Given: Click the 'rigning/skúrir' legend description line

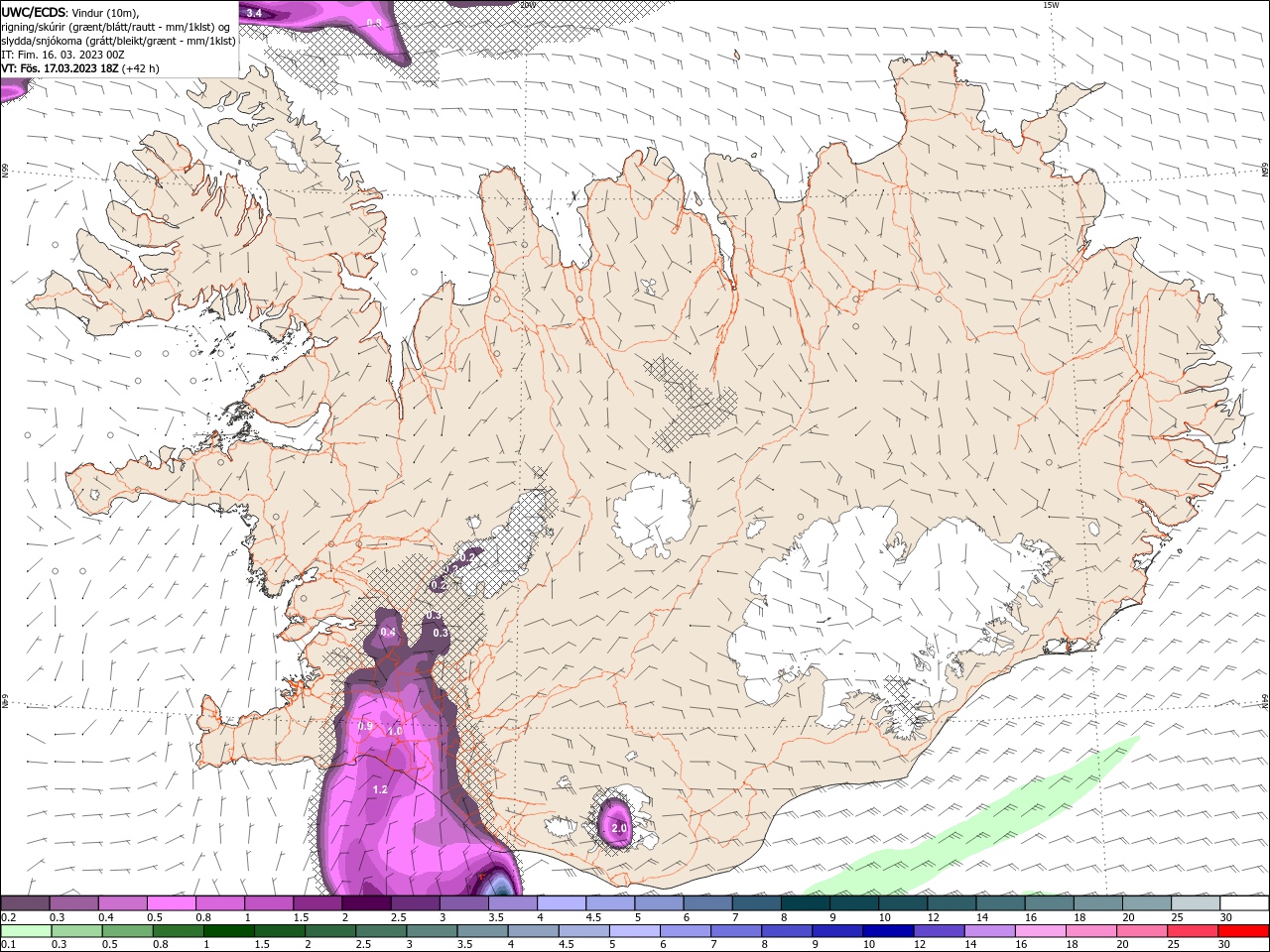Looking at the screenshot, I should coord(116,27).
